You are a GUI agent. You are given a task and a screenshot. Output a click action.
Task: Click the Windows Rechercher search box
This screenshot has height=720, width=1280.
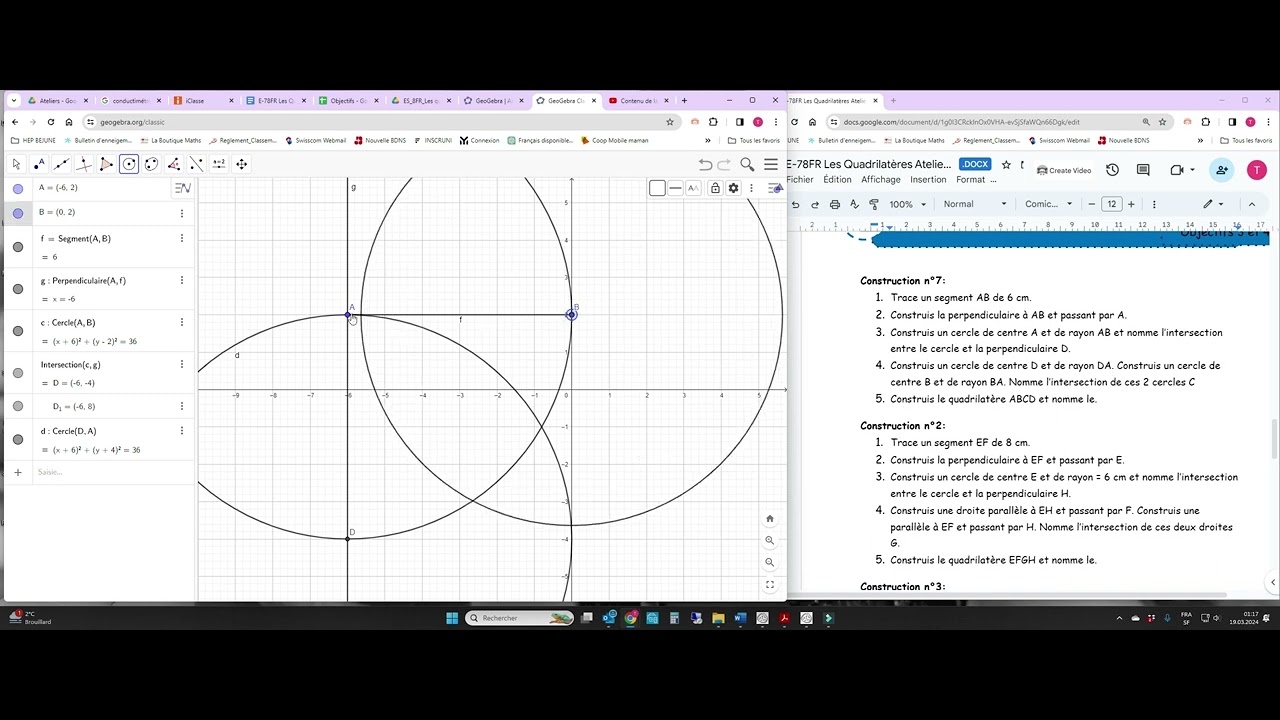point(520,618)
